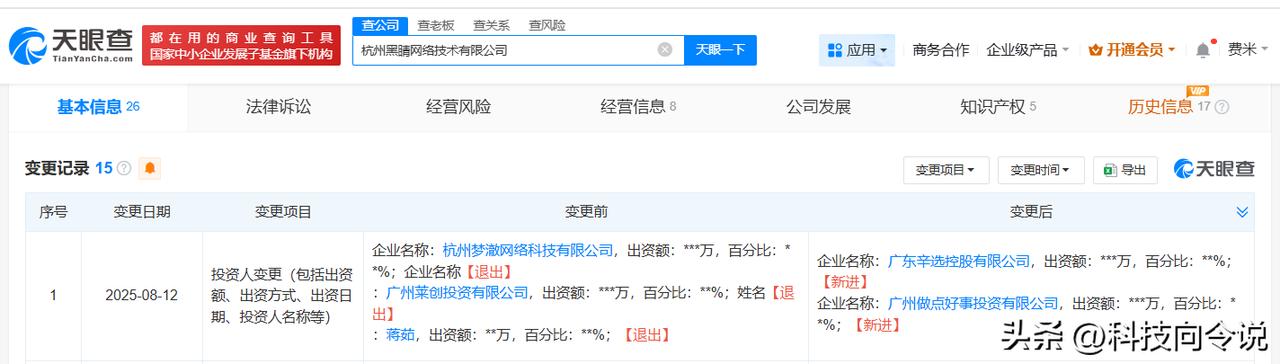1280x364 pixels.
Task: Select the 查老板 search tab
Action: click(x=435, y=25)
